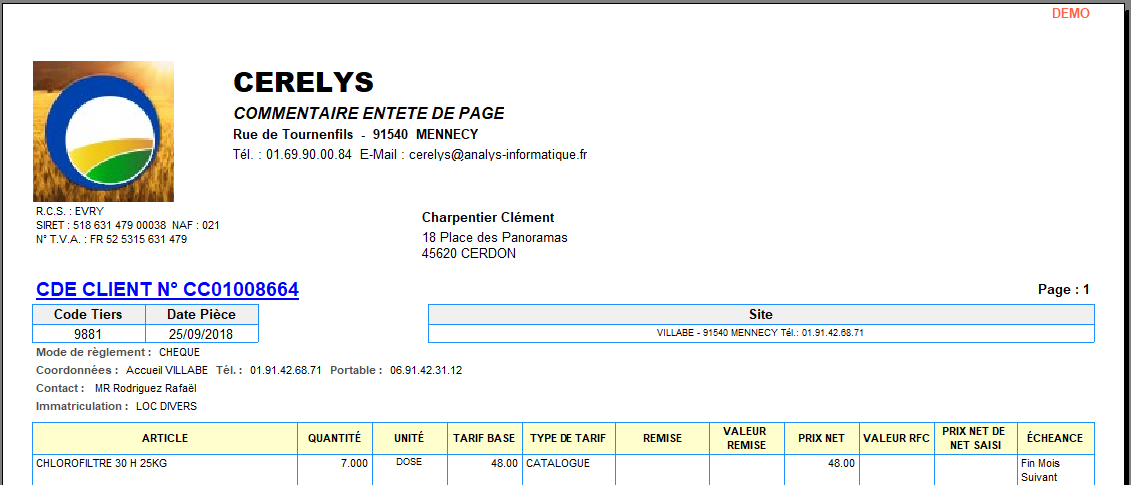Image resolution: width=1131 pixels, height=485 pixels.
Task: Click the TARIF BASE column header
Action: [x=484, y=438]
